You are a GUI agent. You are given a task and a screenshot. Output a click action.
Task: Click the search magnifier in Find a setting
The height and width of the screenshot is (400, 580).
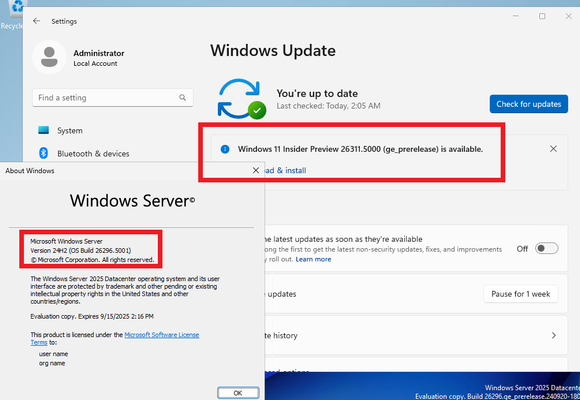coord(182,98)
